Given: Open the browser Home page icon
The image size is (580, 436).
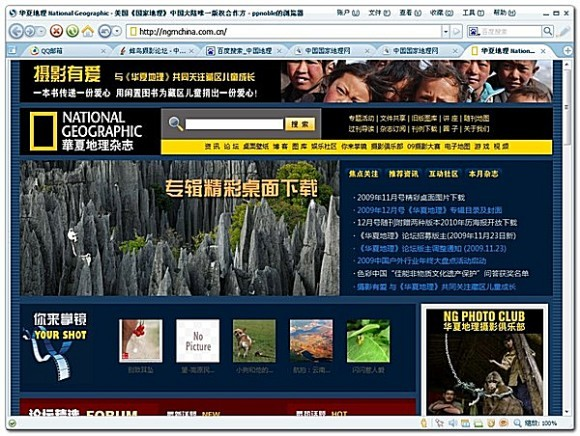Looking at the screenshot, I should pos(88,31).
